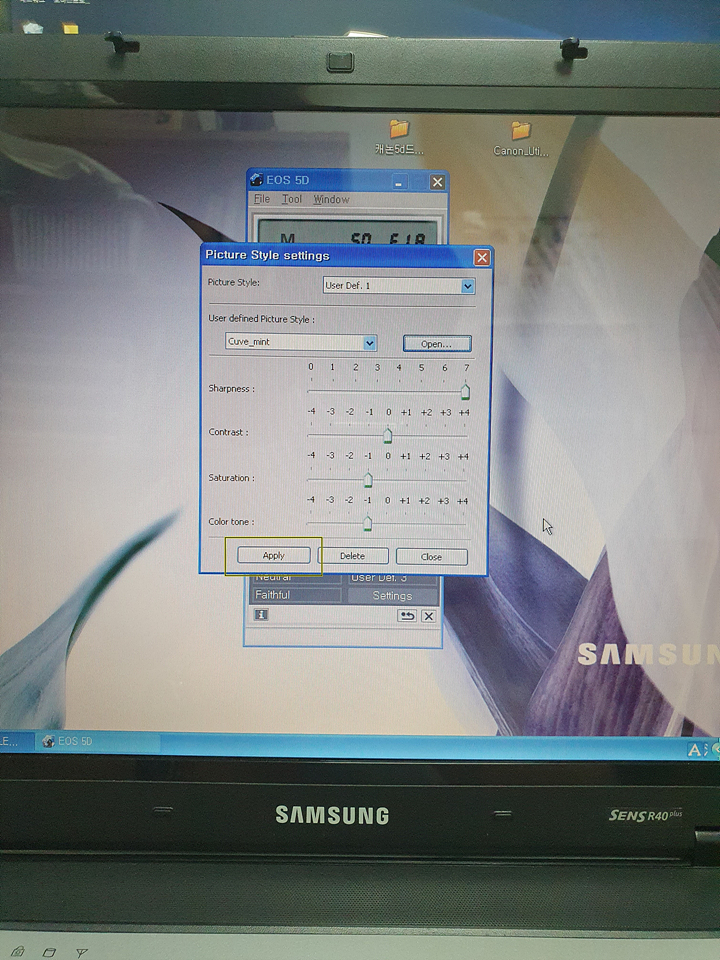Open the File menu in the EOS 5D window
The height and width of the screenshot is (960, 720).
coord(261,199)
